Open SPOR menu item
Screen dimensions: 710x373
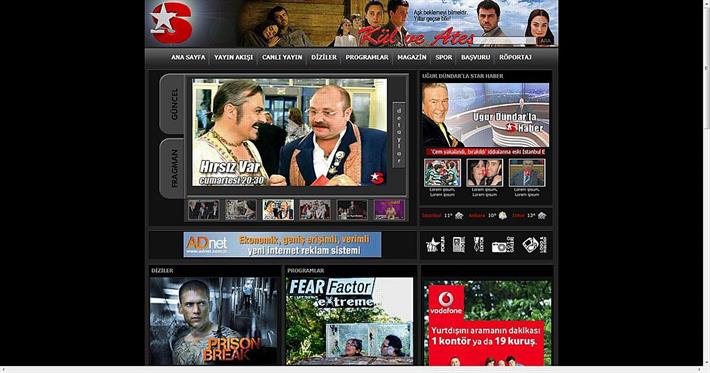point(444,57)
